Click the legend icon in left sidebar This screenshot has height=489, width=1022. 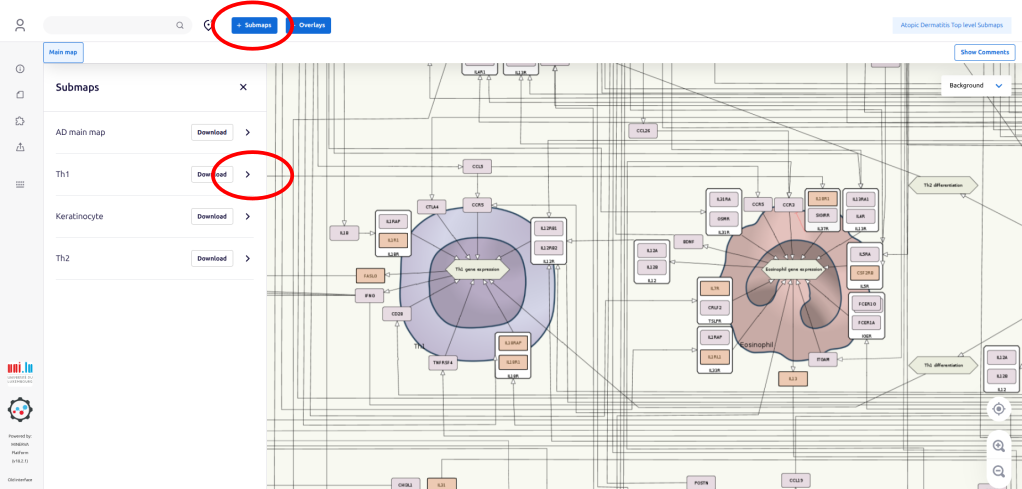click(x=20, y=95)
